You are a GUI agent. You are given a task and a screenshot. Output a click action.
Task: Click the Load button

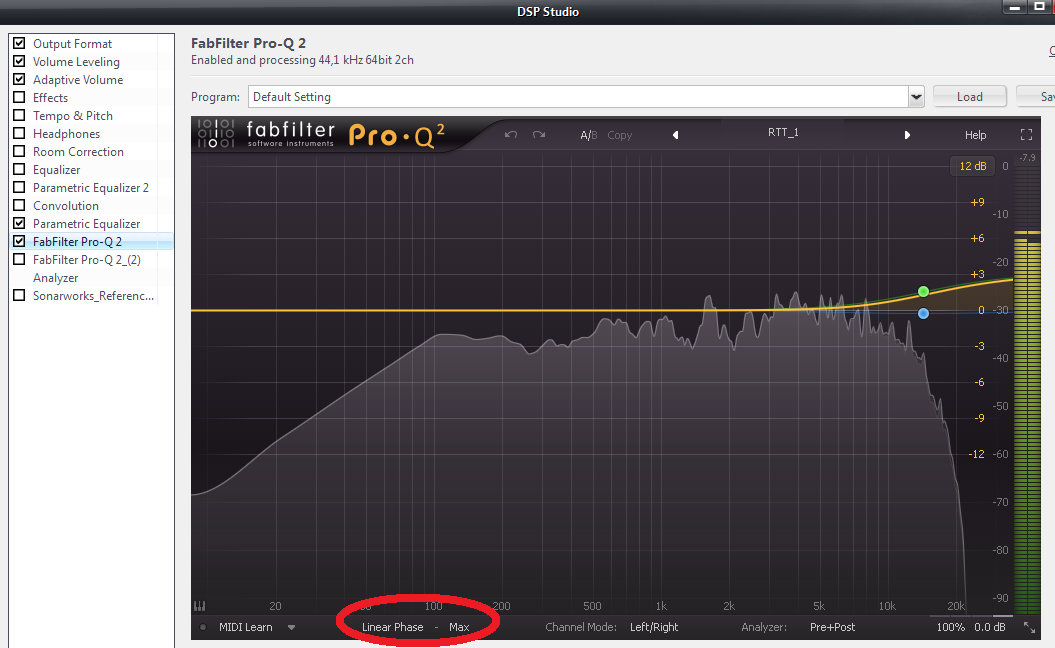[x=970, y=96]
